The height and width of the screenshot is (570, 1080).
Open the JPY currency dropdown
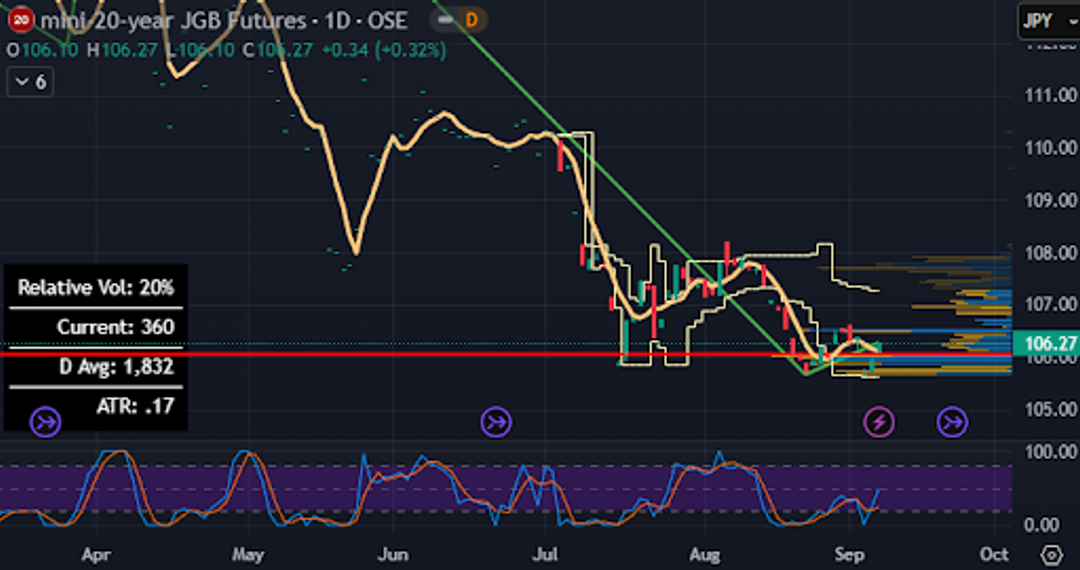pyautogui.click(x=1048, y=21)
